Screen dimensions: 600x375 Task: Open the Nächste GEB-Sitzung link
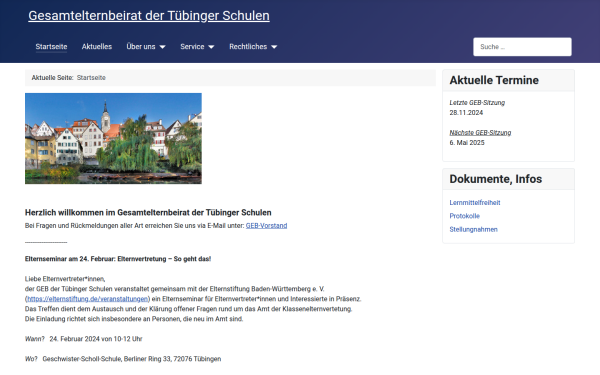[x=480, y=133]
